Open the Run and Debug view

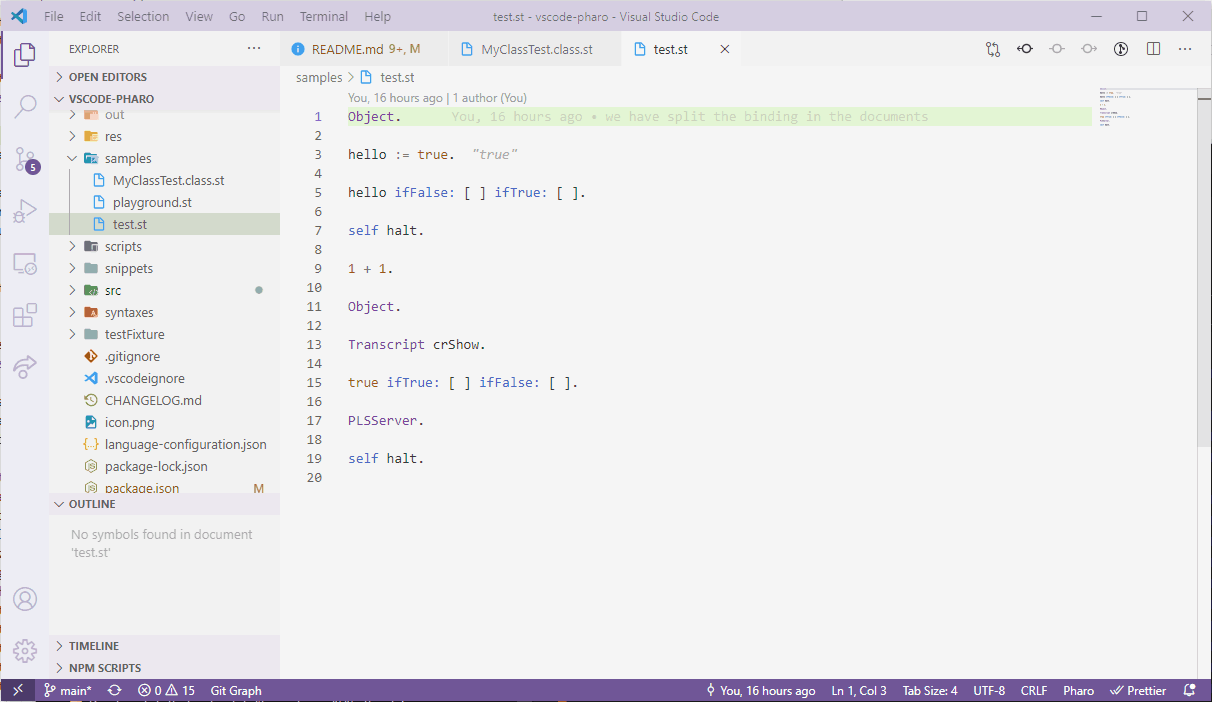point(25,211)
